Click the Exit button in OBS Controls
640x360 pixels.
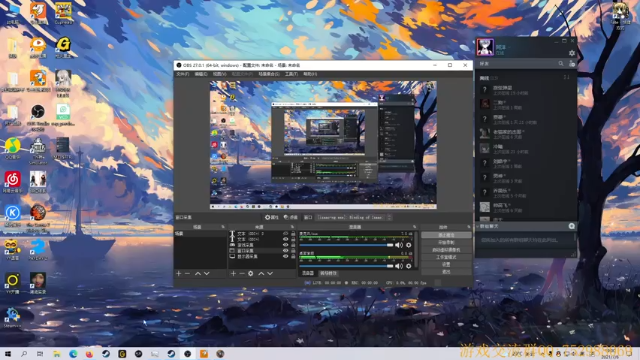[x=446, y=271]
